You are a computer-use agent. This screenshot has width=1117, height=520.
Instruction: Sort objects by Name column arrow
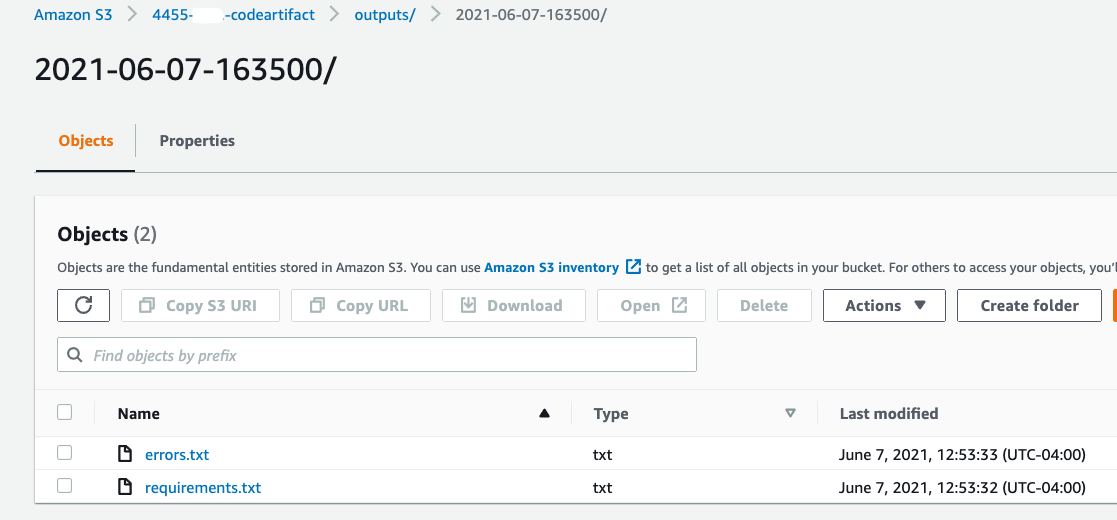pyautogui.click(x=545, y=413)
